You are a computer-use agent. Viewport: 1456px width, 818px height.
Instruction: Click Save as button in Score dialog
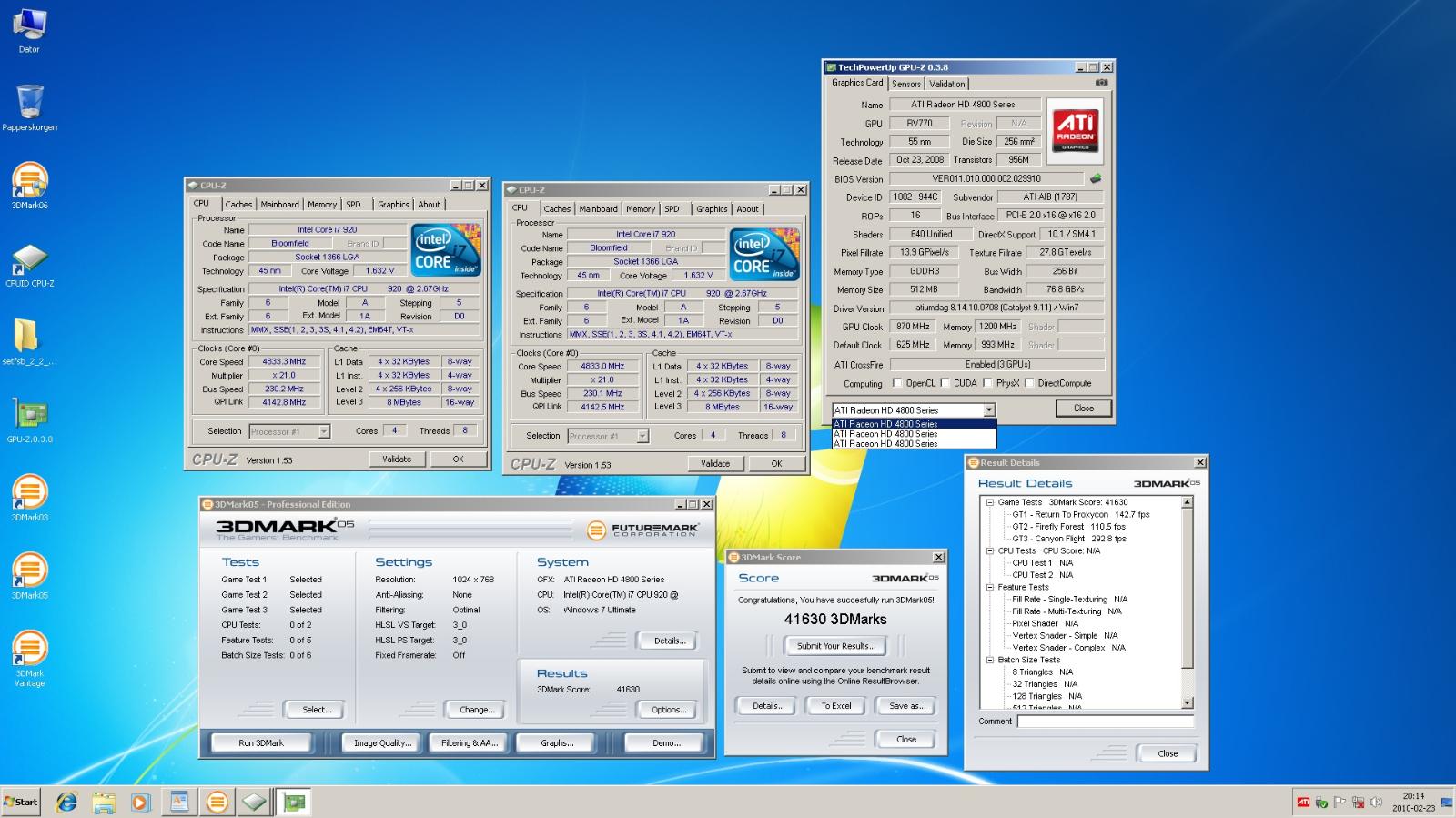(x=906, y=706)
